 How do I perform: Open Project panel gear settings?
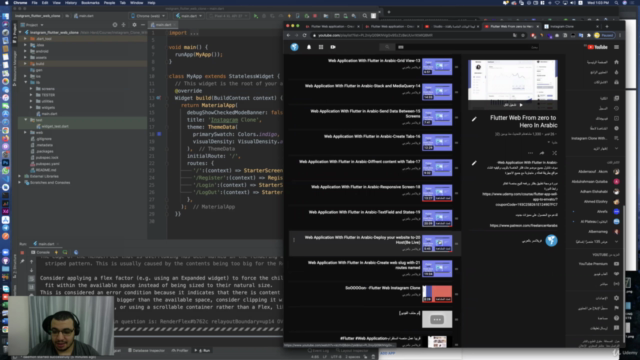134,25
